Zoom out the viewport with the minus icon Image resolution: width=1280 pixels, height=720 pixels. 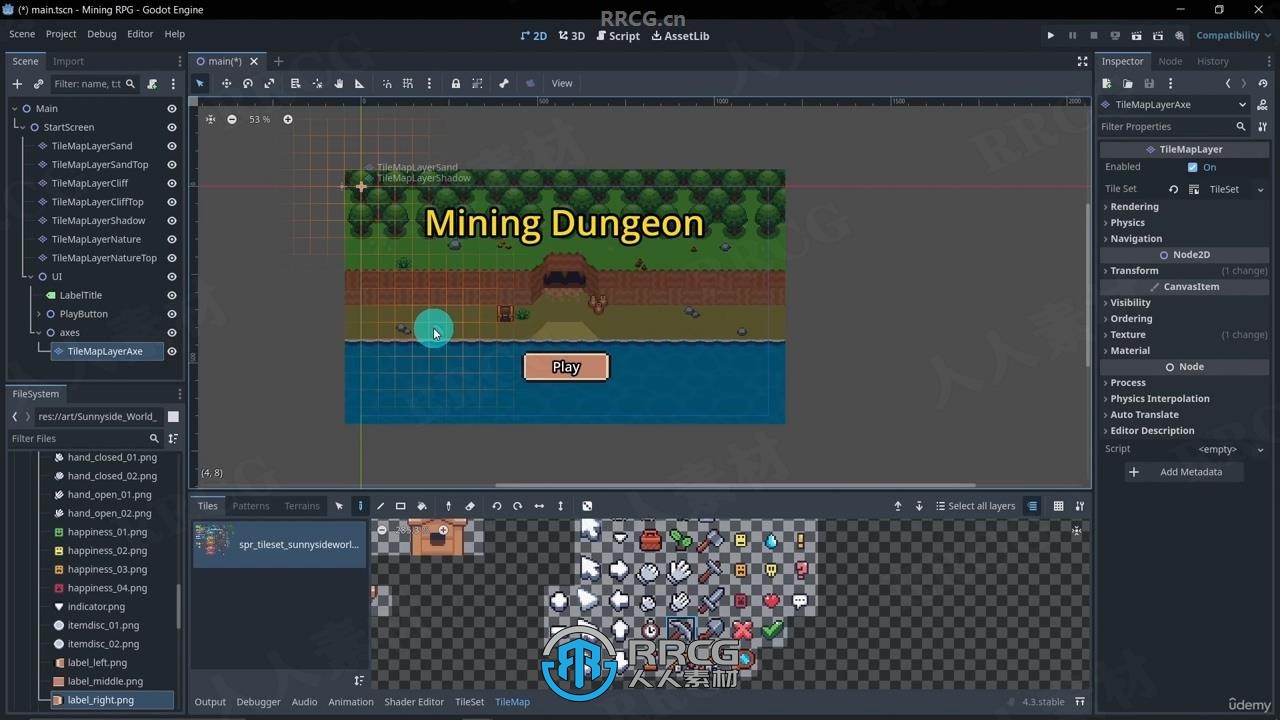pyautogui.click(x=232, y=119)
